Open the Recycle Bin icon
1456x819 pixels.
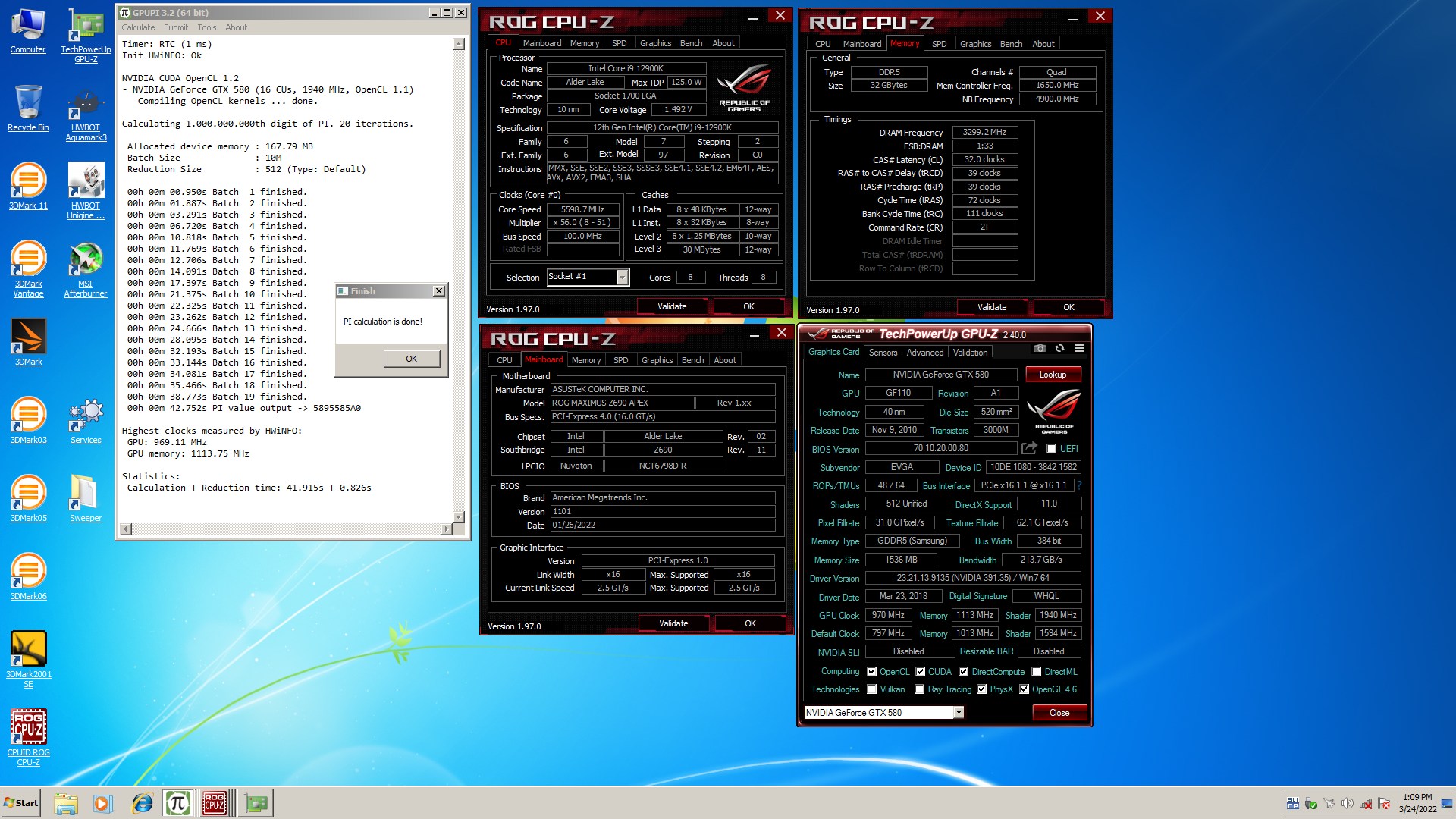28,108
